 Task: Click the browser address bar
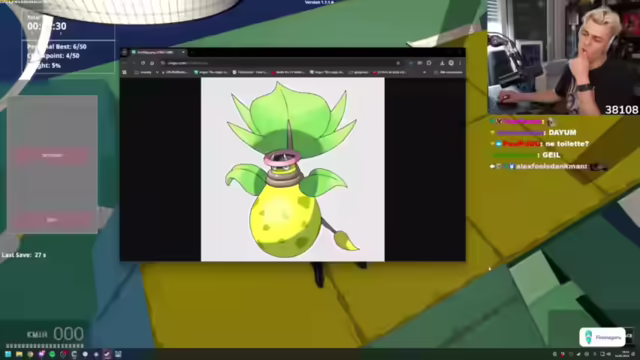(282, 63)
